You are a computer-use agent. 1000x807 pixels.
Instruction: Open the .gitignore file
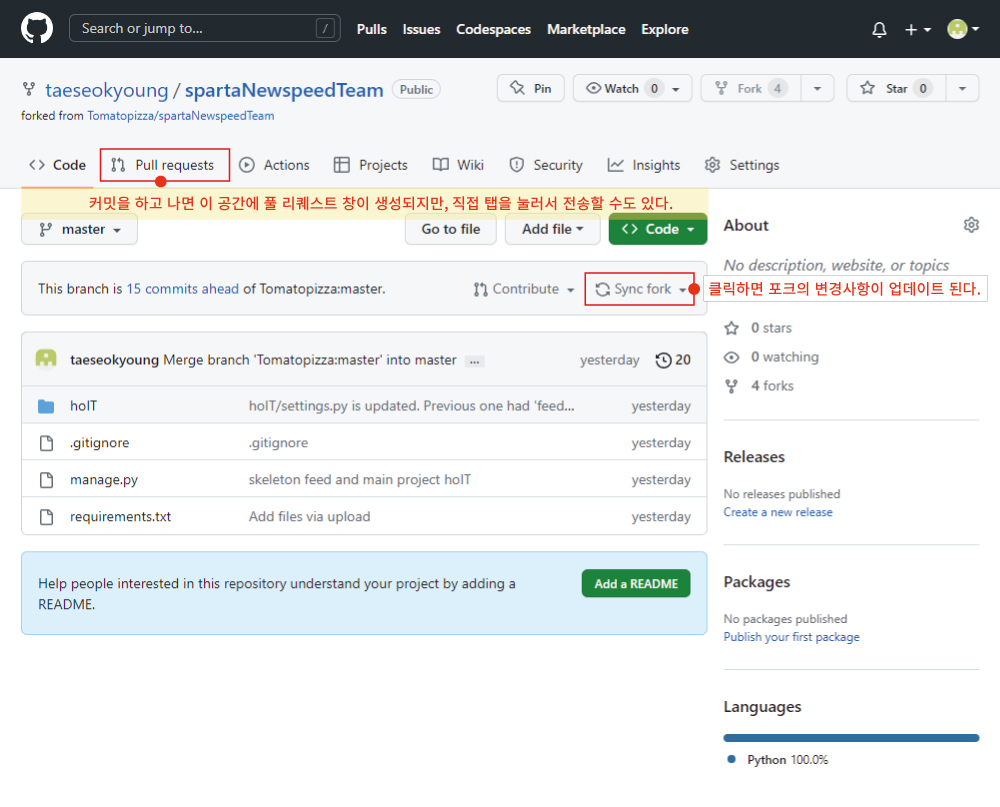click(99, 443)
